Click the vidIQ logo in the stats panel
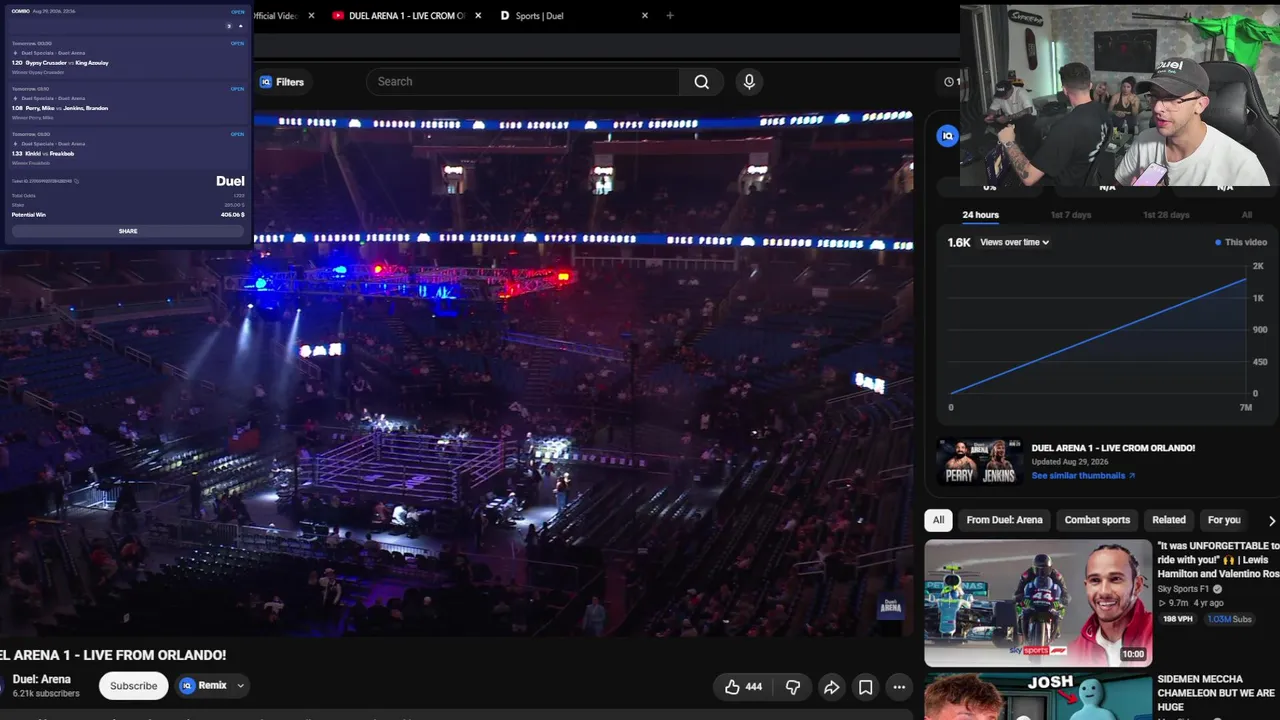This screenshot has height=720, width=1280. pos(948,136)
